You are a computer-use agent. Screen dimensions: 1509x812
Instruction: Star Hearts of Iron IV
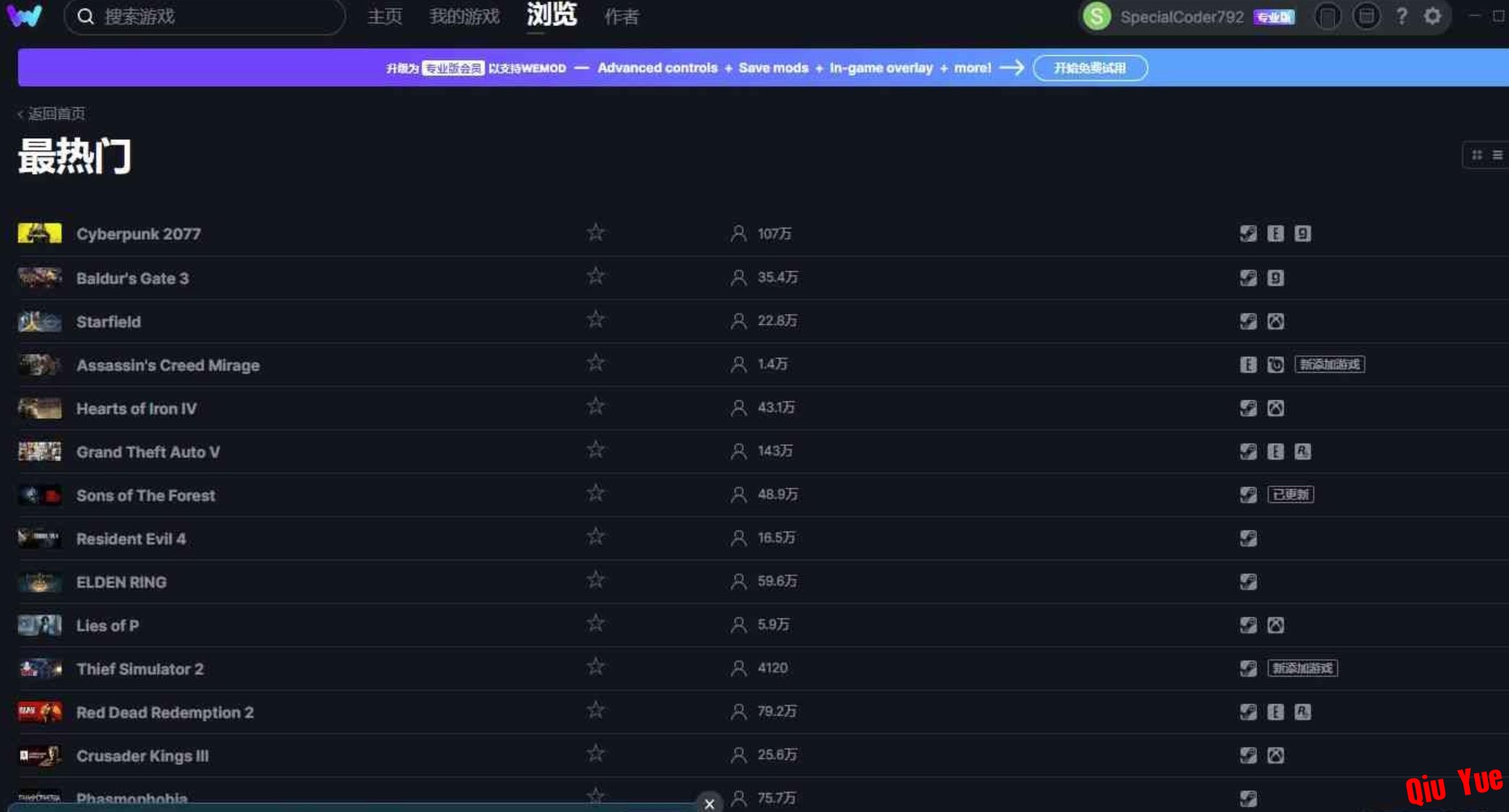[x=596, y=406]
